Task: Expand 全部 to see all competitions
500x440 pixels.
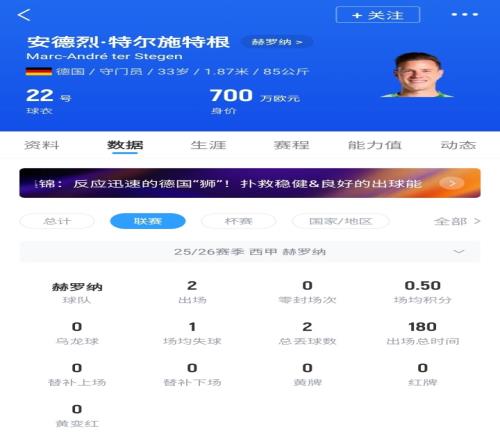Action: tap(457, 221)
